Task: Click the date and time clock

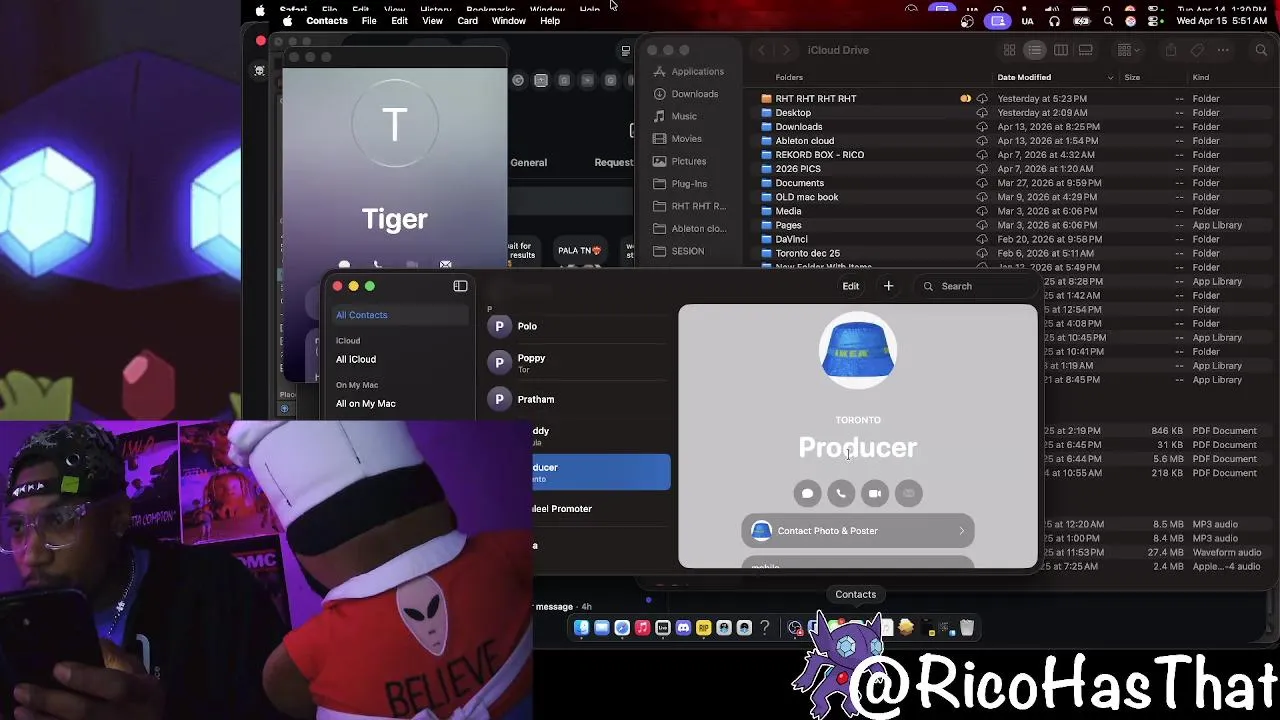Action: coord(1222,21)
